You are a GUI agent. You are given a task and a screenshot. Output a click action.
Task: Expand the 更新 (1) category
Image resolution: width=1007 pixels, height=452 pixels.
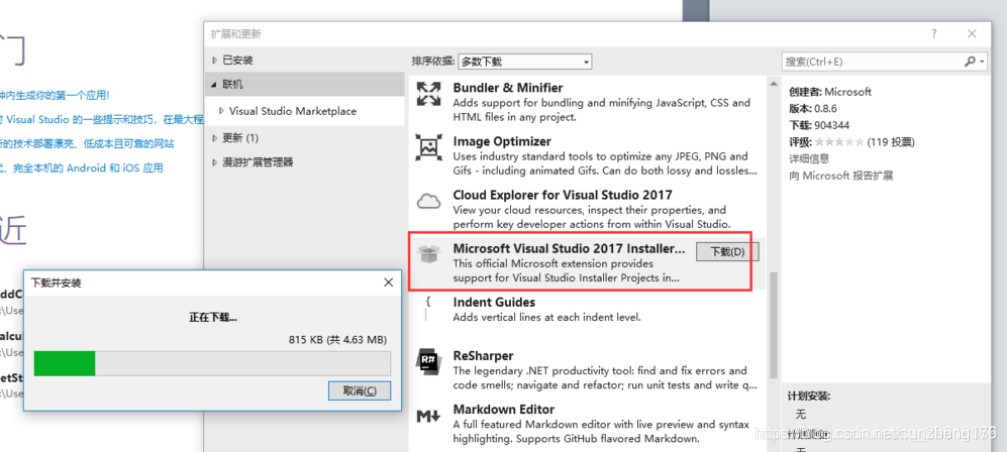(x=215, y=137)
